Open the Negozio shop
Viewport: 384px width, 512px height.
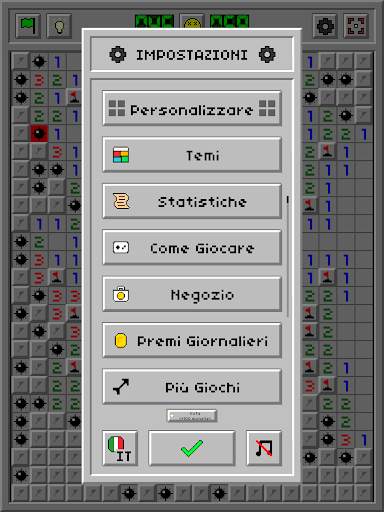tap(192, 294)
